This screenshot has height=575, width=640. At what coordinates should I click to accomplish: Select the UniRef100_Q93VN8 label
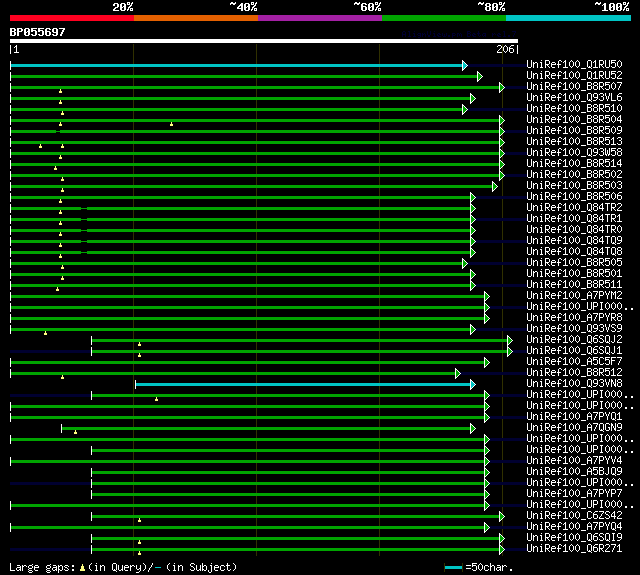pyautogui.click(x=574, y=384)
